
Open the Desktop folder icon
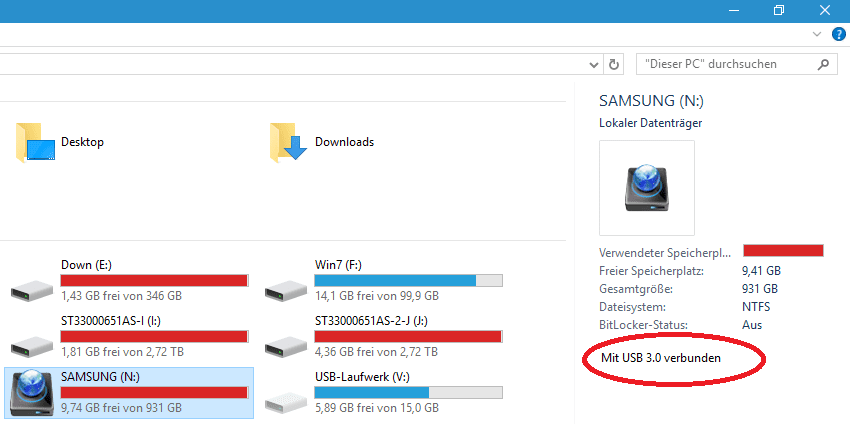point(36,143)
